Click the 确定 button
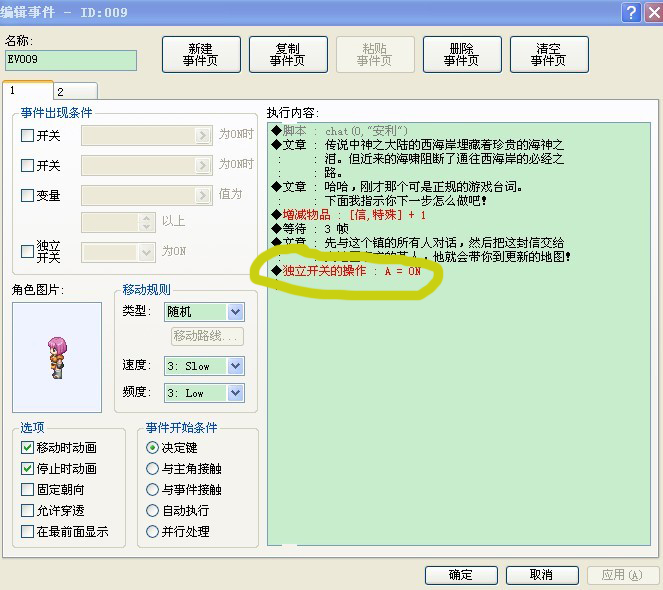 click(x=461, y=575)
